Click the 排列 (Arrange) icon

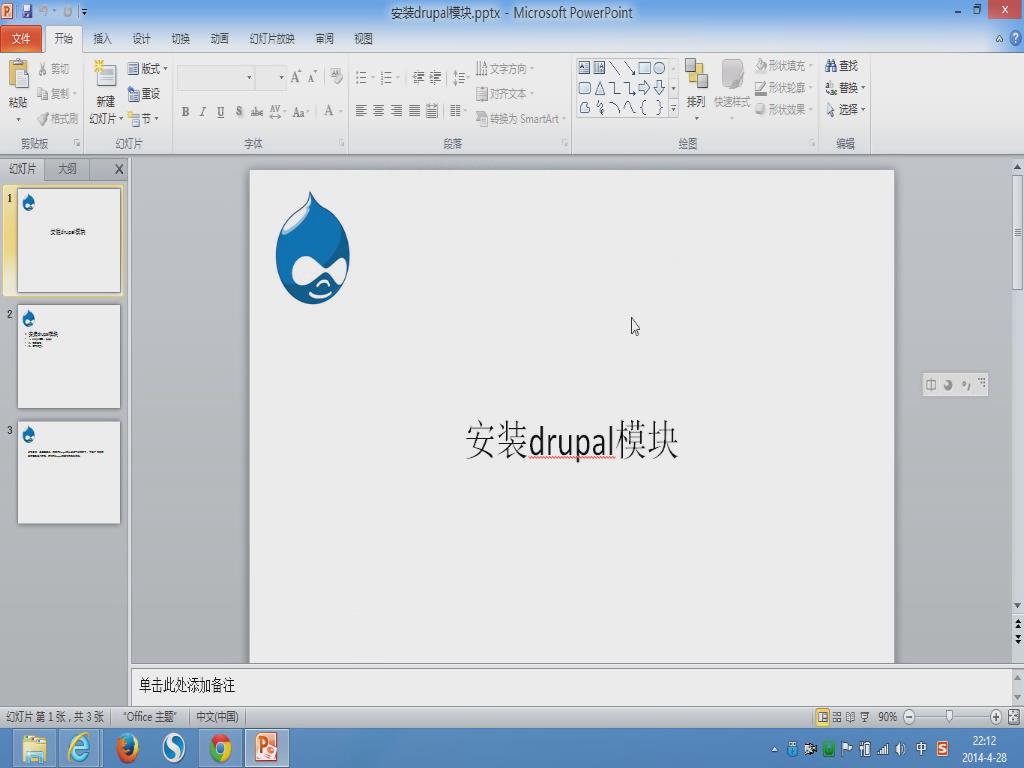coord(696,73)
